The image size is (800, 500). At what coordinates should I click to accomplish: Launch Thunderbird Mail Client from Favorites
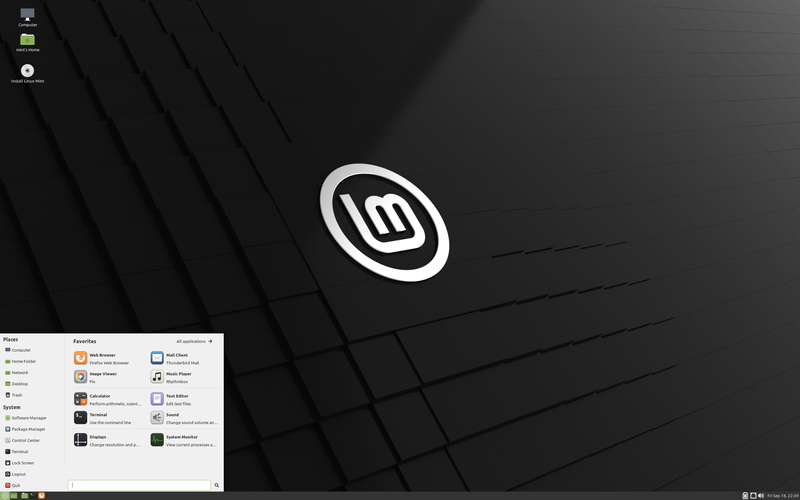184,358
